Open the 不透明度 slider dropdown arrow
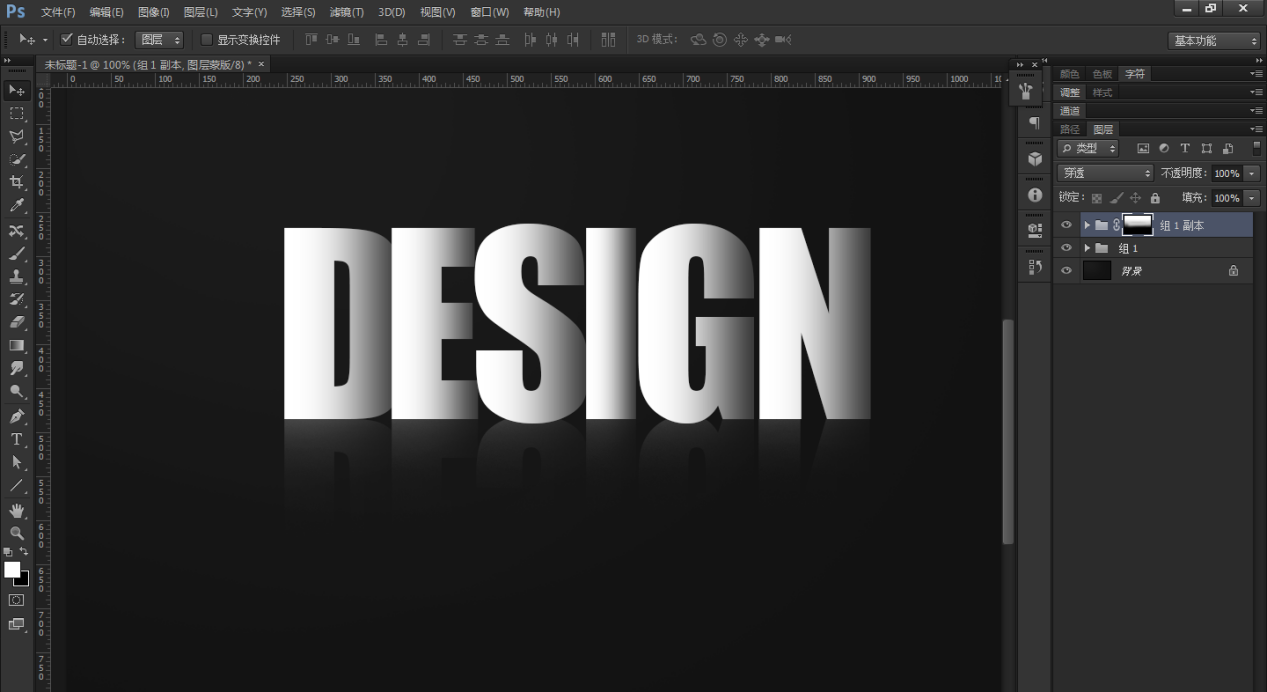The height and width of the screenshot is (692, 1267). [x=1252, y=173]
